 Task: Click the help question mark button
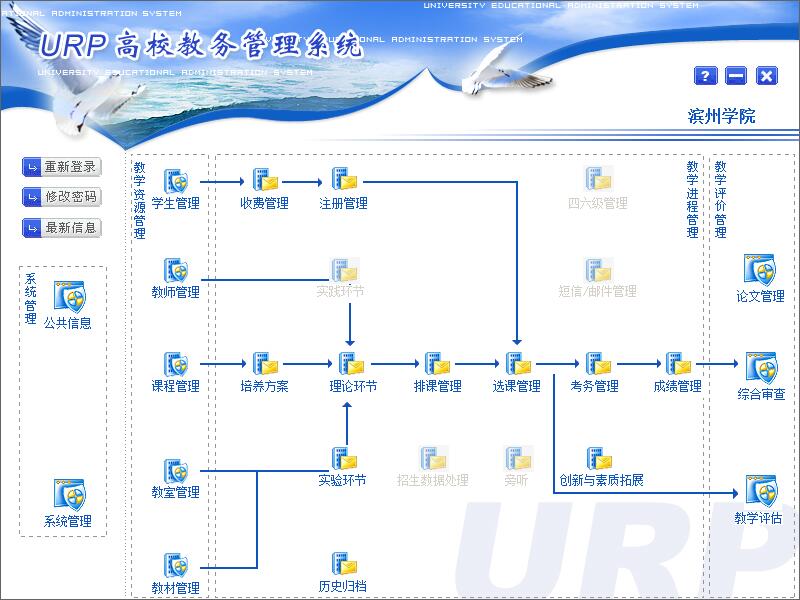pyautogui.click(x=705, y=76)
